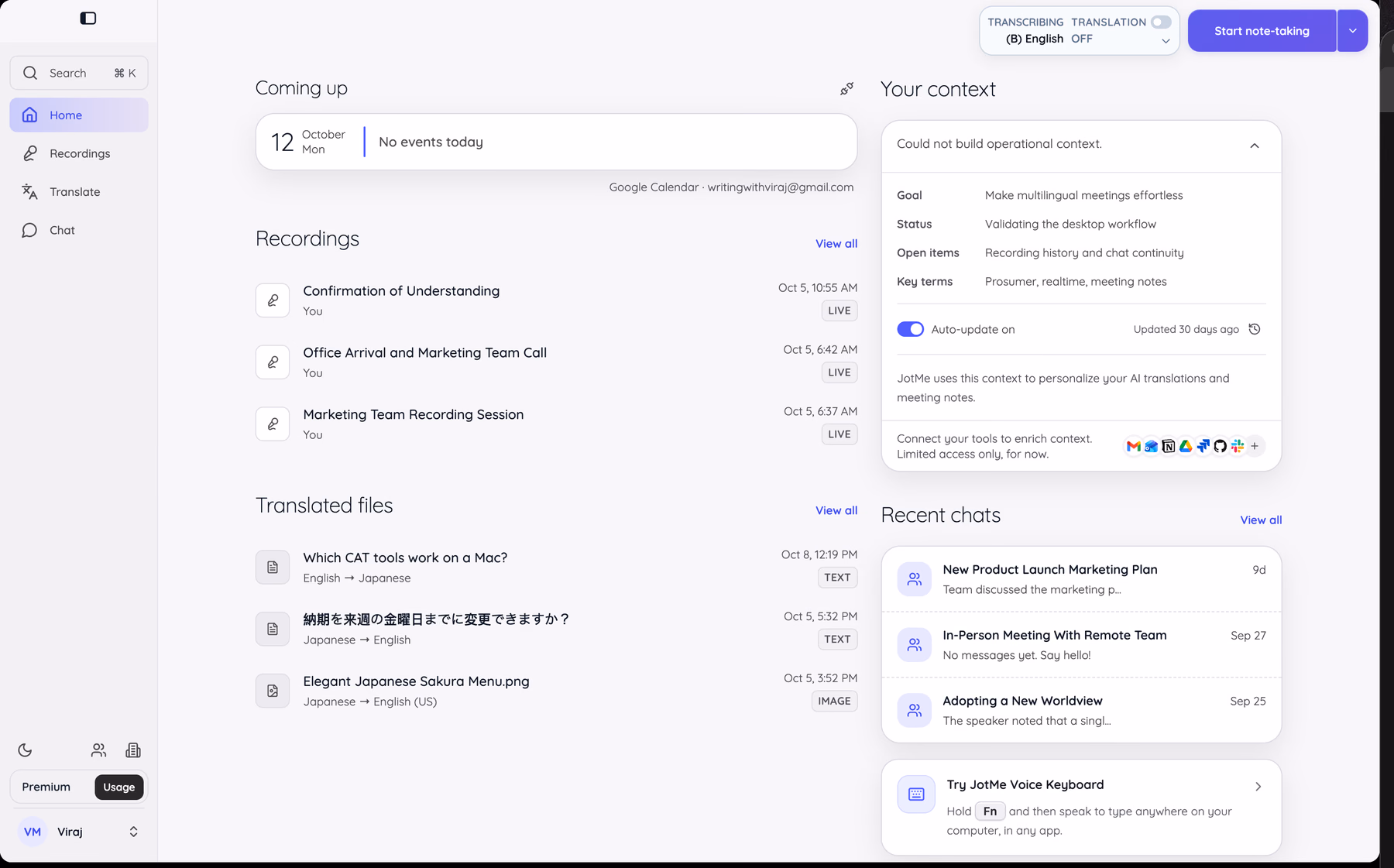Select the Usage option

(119, 787)
